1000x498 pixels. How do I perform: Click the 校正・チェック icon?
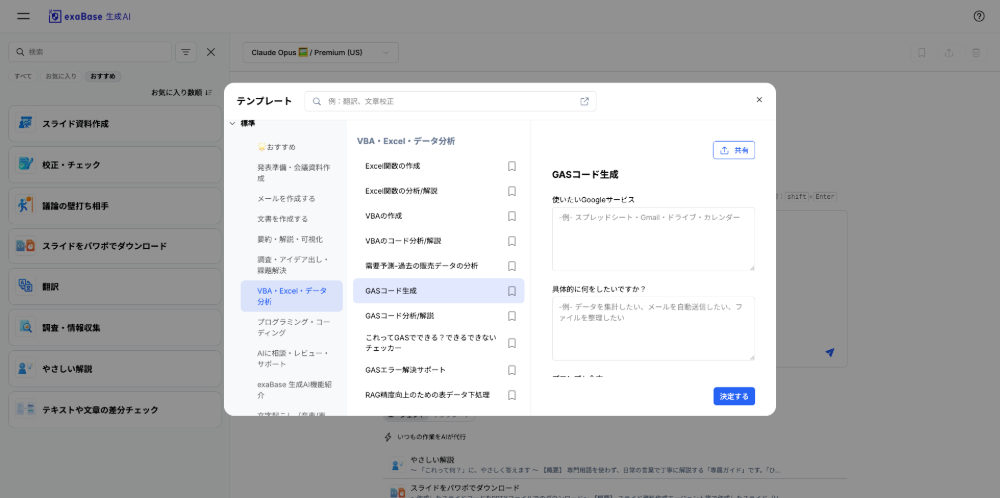[25, 165]
